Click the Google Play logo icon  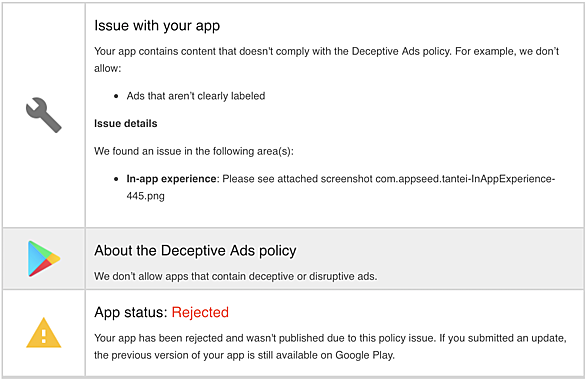[x=44, y=259]
